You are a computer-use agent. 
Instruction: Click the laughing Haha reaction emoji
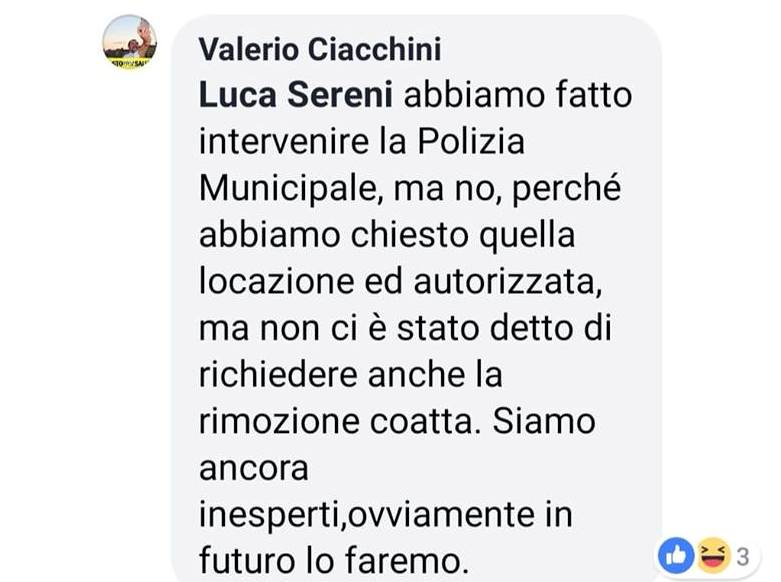coord(712,555)
